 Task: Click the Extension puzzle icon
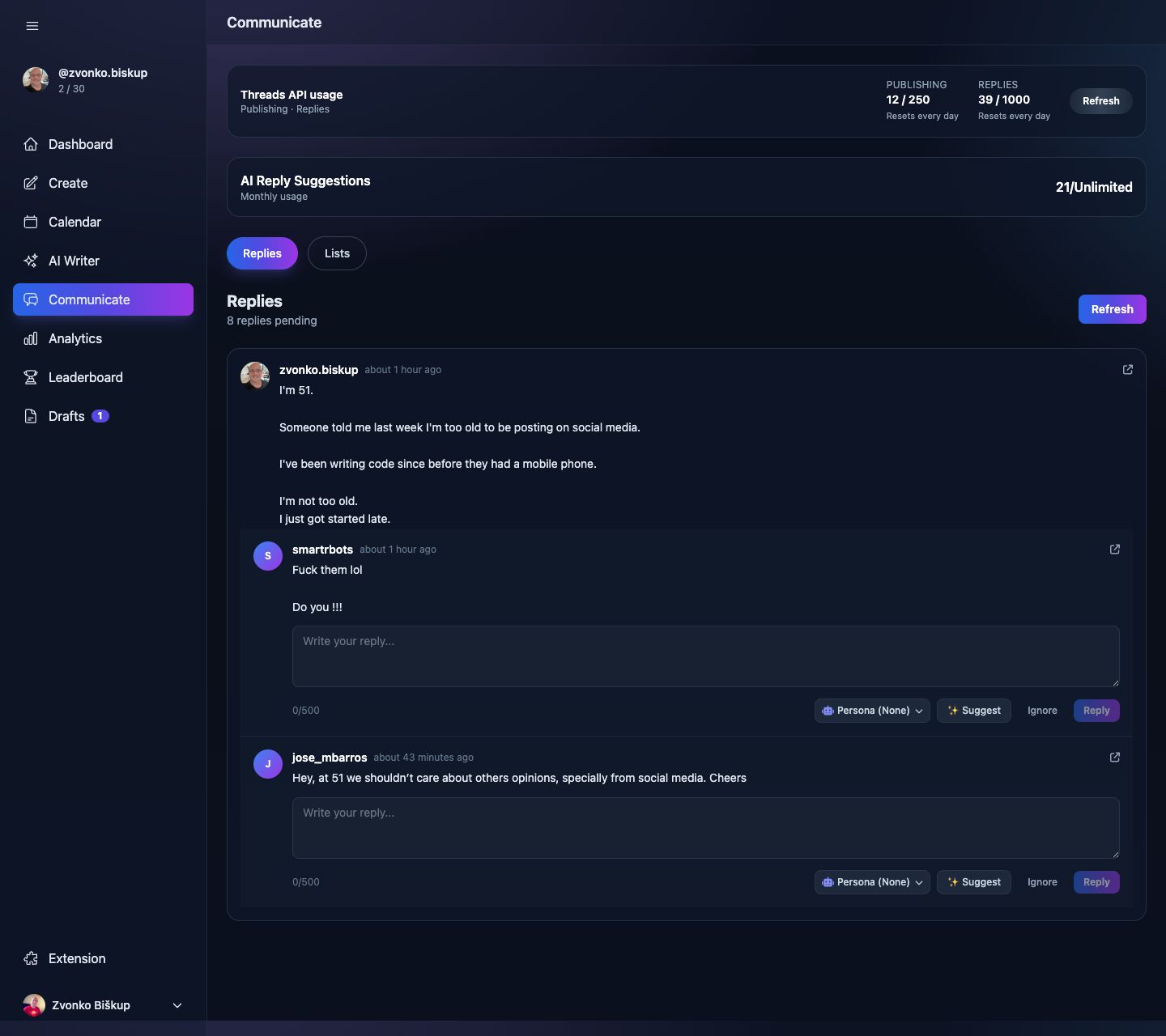31,958
